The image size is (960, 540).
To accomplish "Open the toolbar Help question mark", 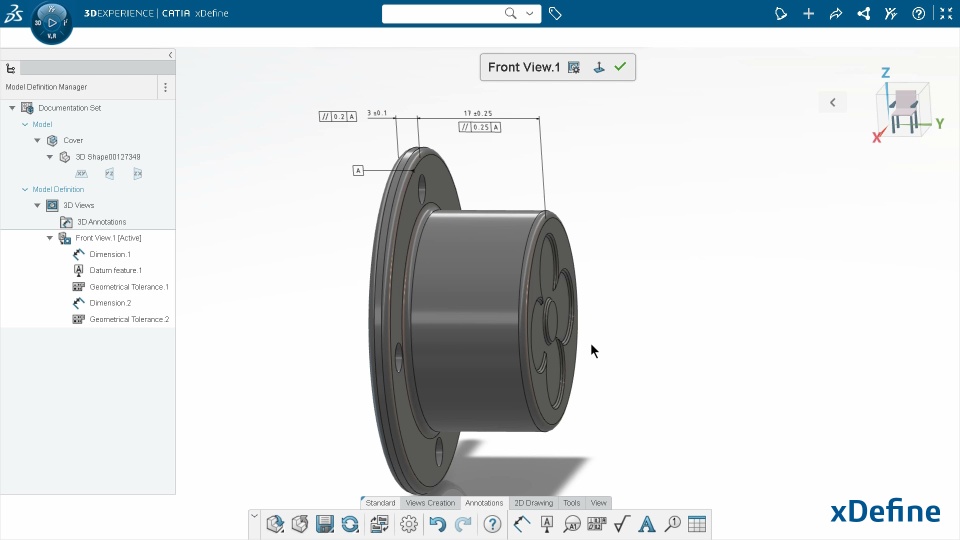I will (x=492, y=524).
